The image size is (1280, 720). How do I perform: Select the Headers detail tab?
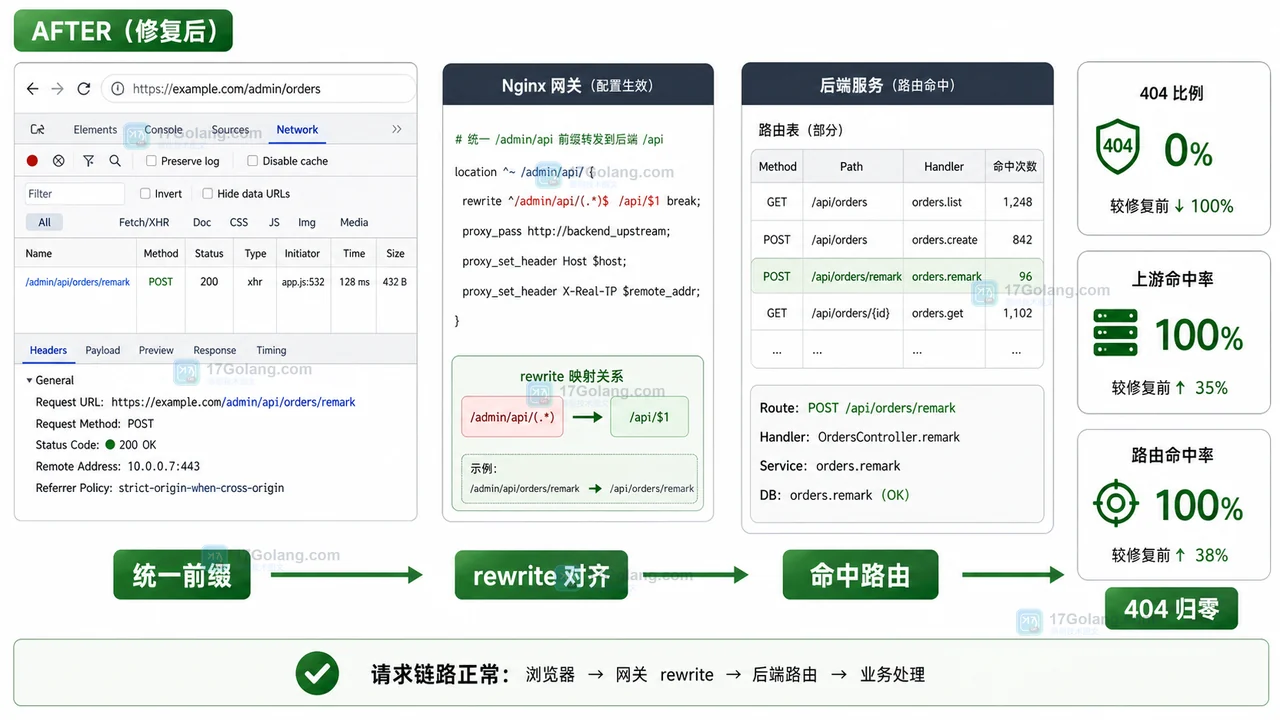(48, 351)
